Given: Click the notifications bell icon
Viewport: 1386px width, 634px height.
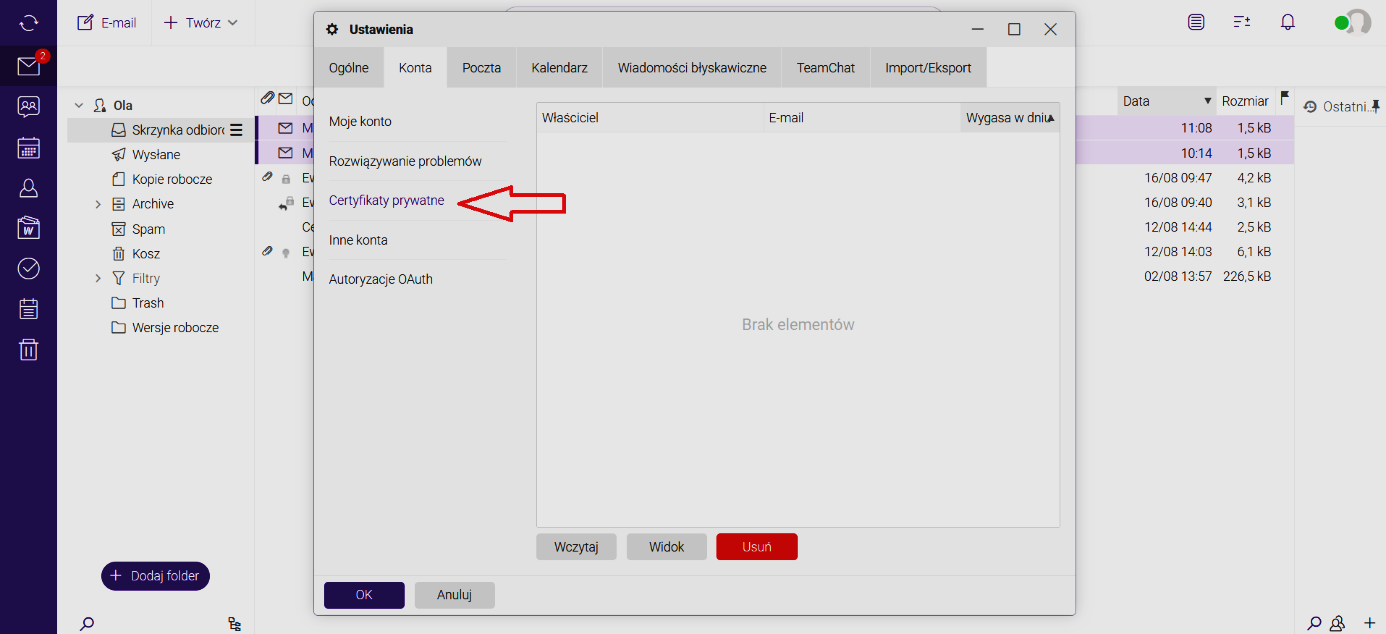Looking at the screenshot, I should pos(1288,22).
